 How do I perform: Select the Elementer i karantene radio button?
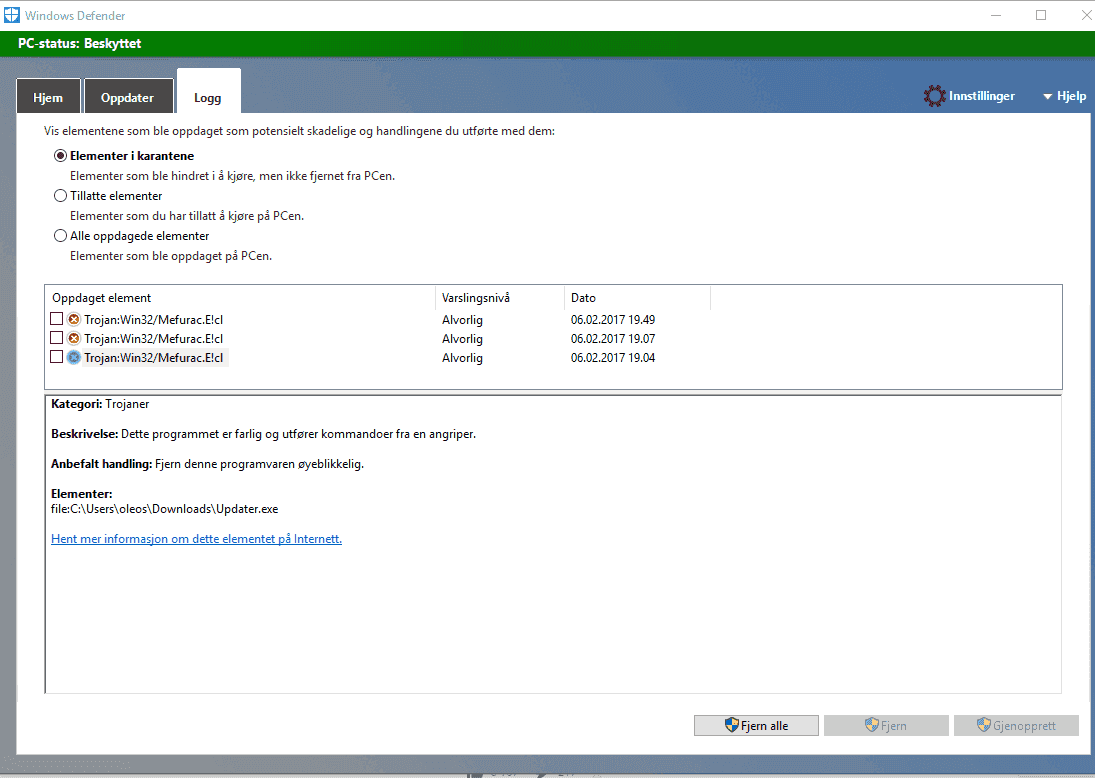61,156
